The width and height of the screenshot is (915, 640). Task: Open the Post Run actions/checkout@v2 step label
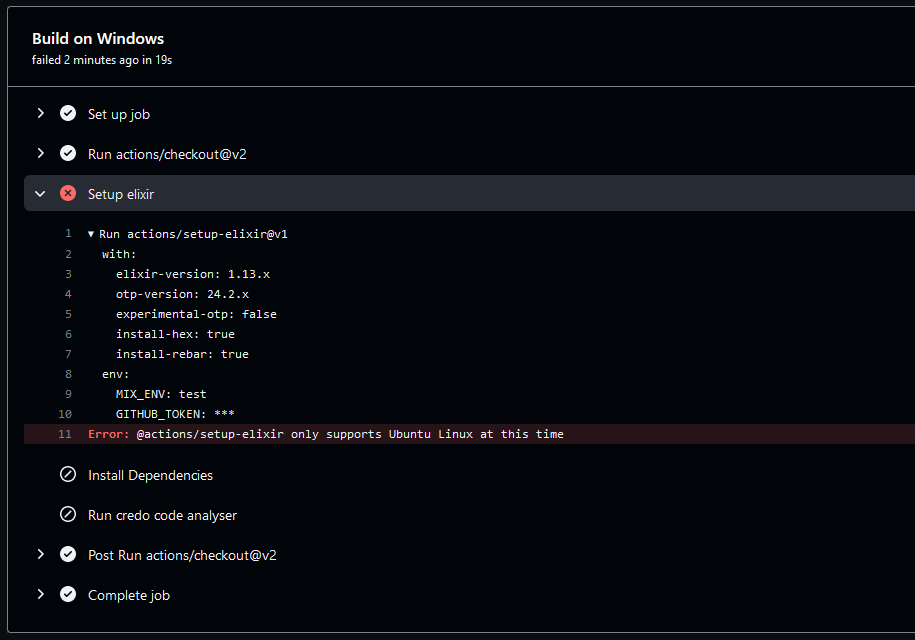tap(182, 555)
